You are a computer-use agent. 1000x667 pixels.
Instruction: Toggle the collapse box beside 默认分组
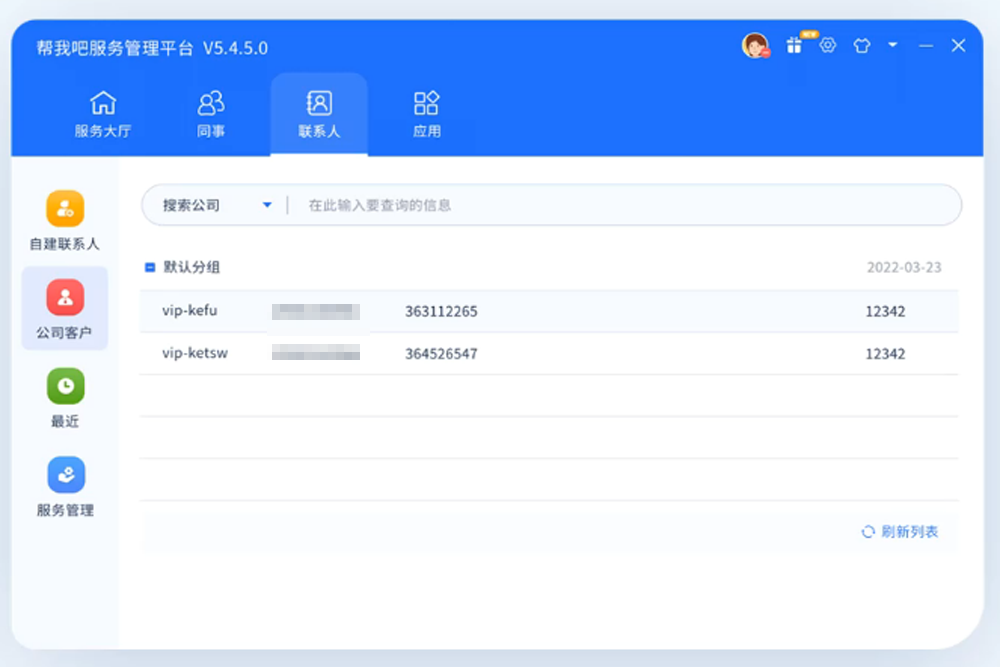point(150,267)
